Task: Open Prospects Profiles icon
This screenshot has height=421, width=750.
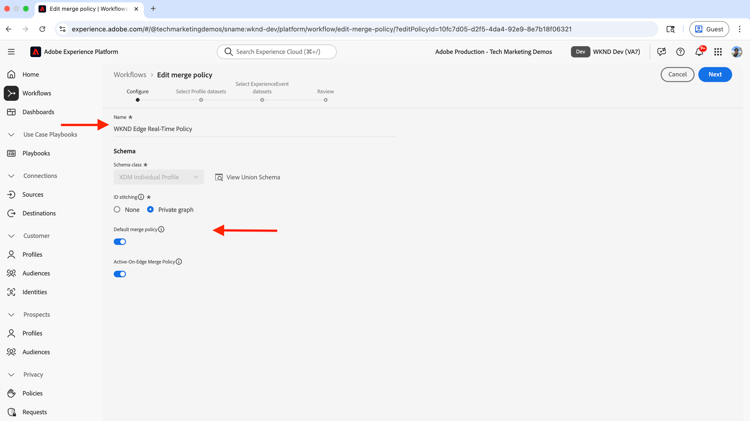Action: pos(11,333)
